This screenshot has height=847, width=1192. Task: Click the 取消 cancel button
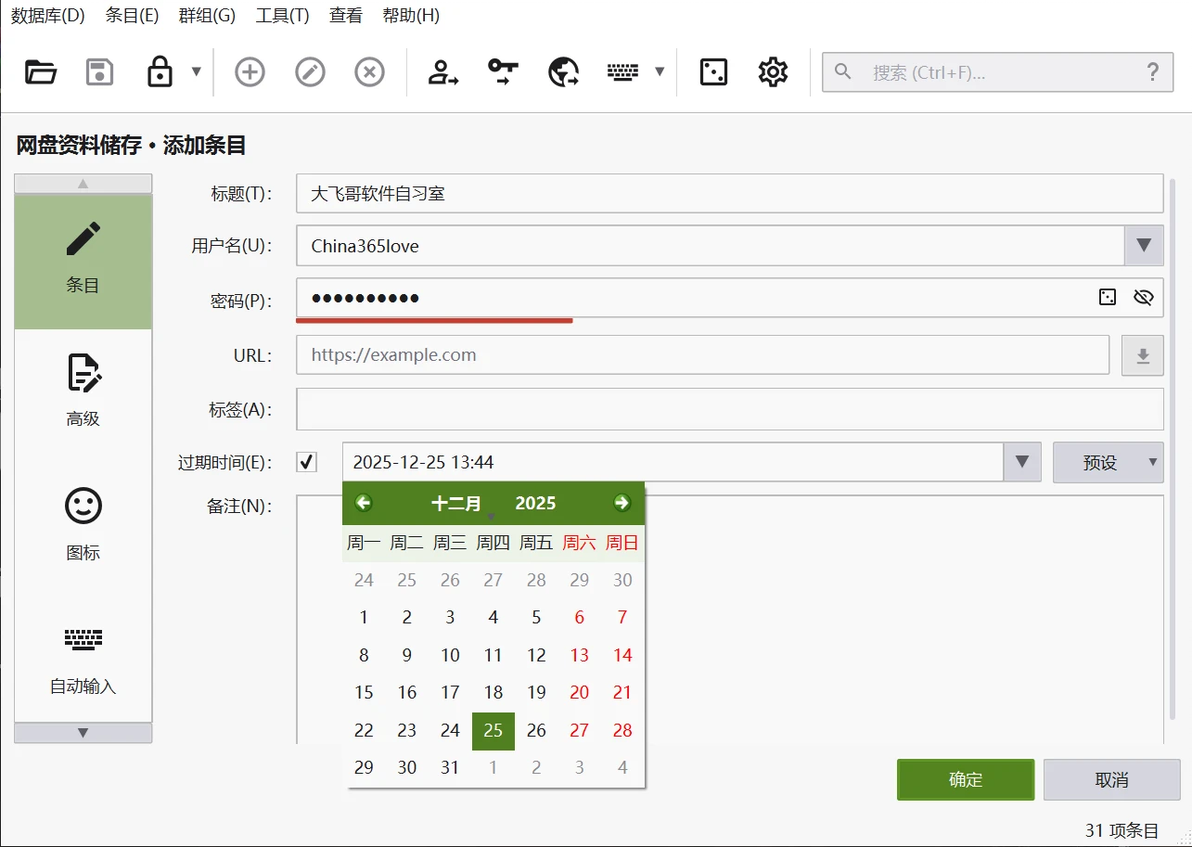click(1111, 779)
